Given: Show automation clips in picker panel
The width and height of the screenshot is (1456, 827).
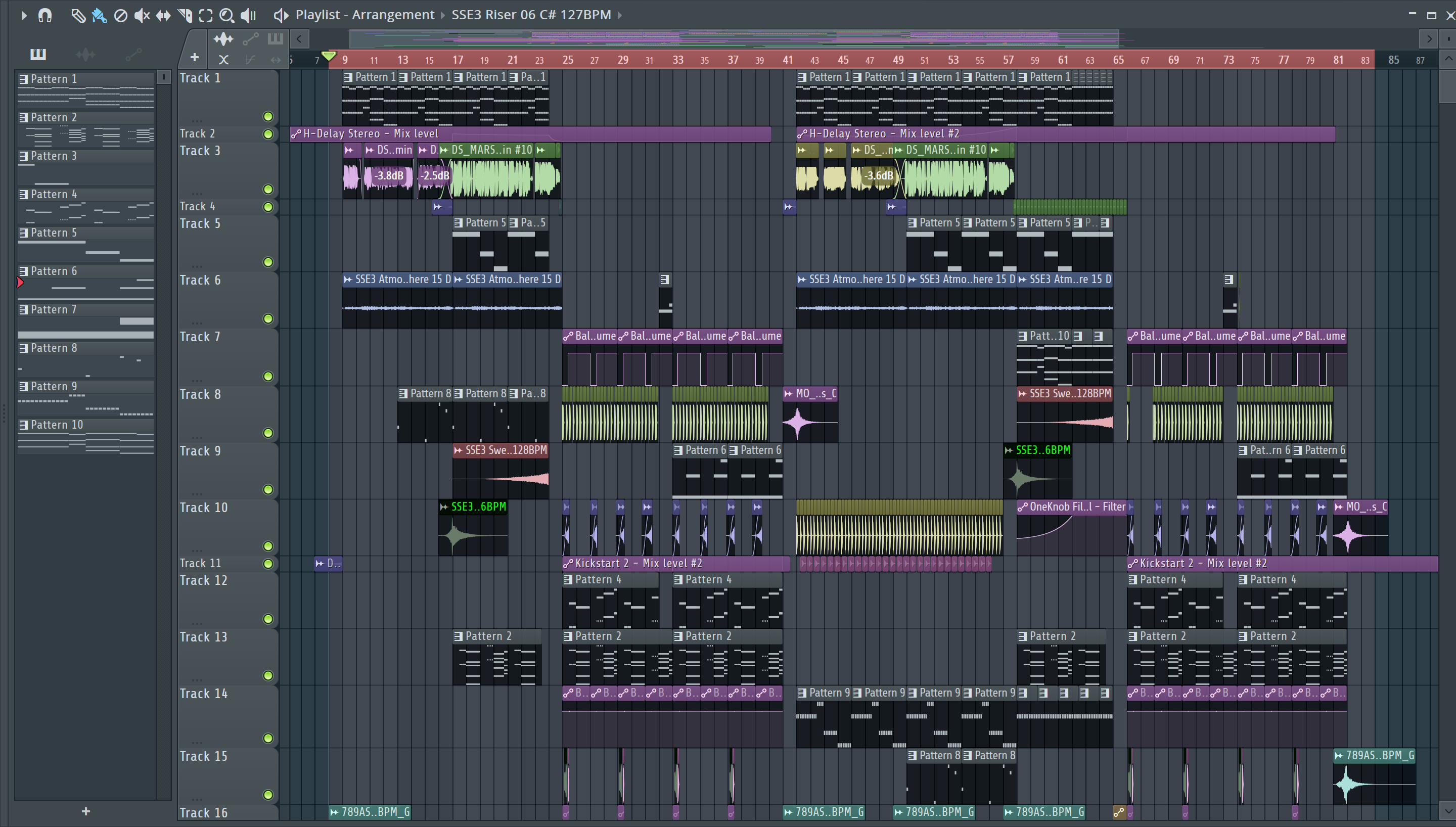Looking at the screenshot, I should 133,54.
